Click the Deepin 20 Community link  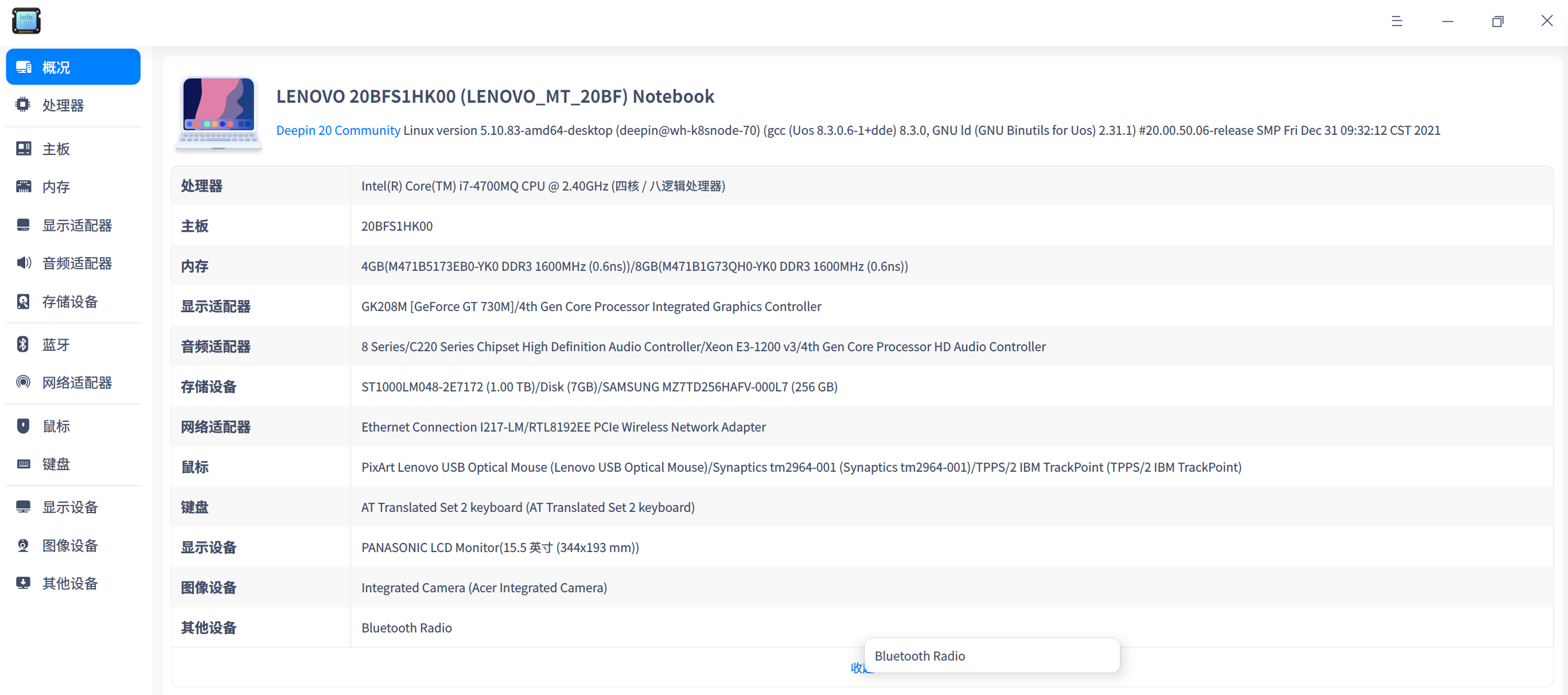pos(338,130)
